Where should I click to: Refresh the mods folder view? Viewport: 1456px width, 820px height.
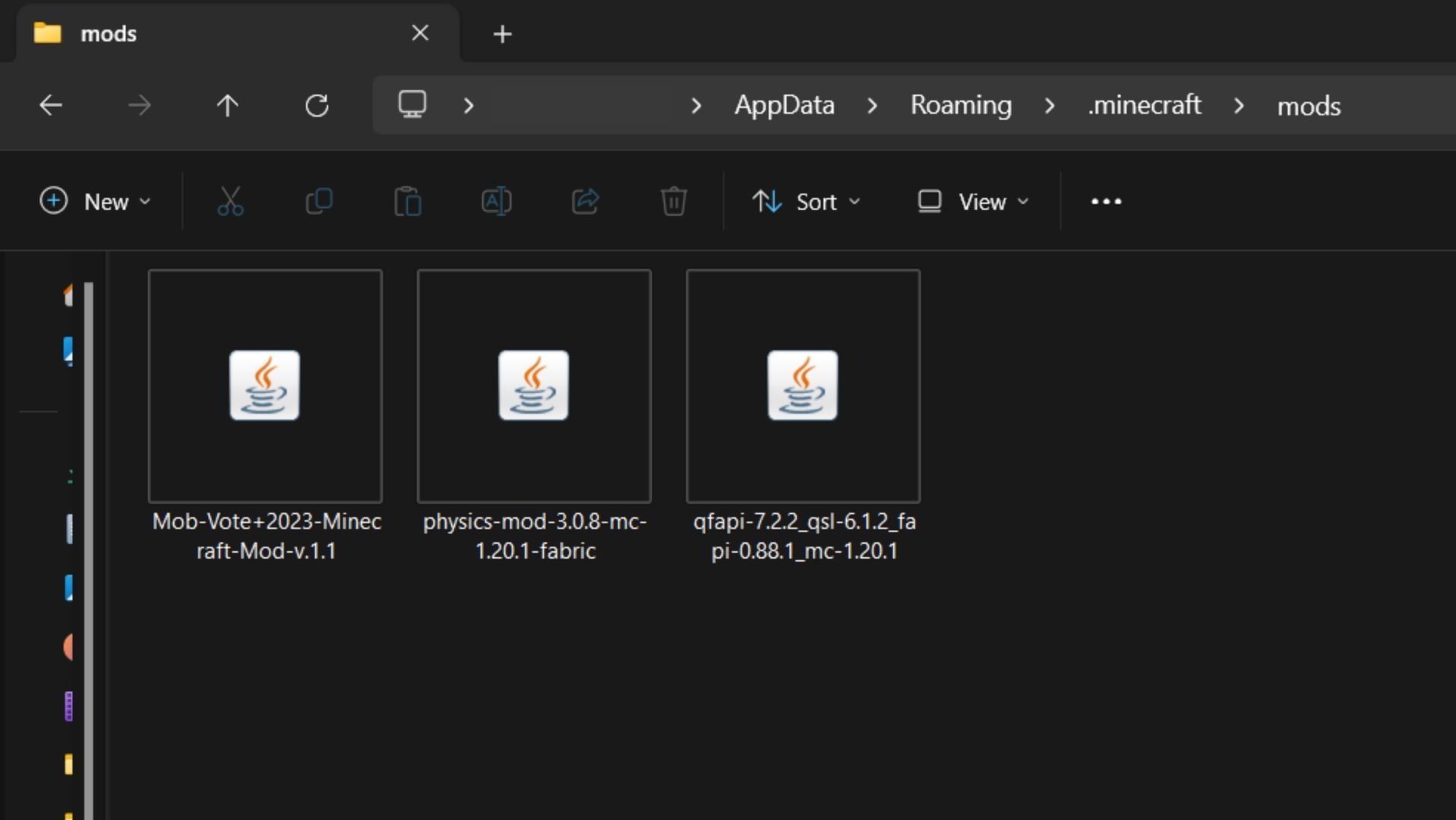(317, 106)
